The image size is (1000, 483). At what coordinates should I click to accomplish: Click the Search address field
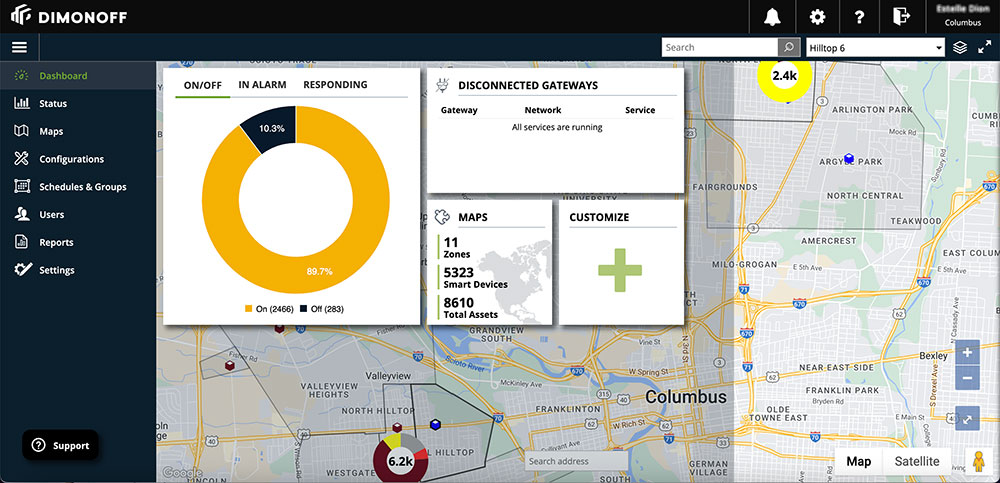click(x=575, y=461)
